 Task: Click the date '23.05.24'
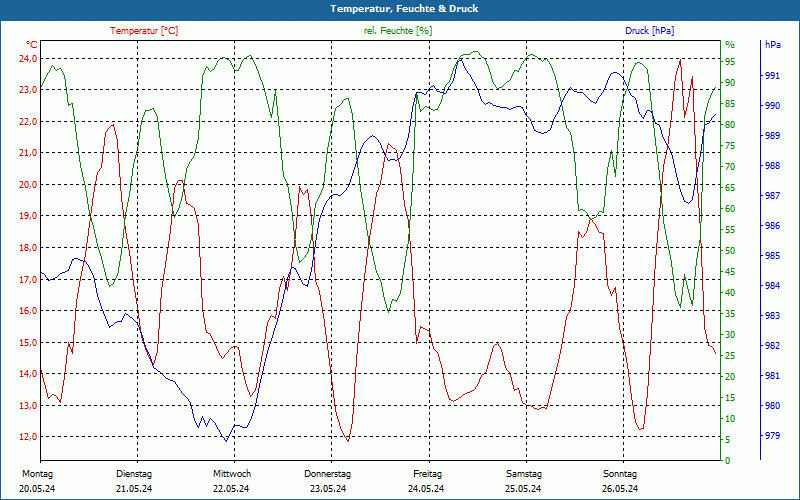tap(328, 489)
